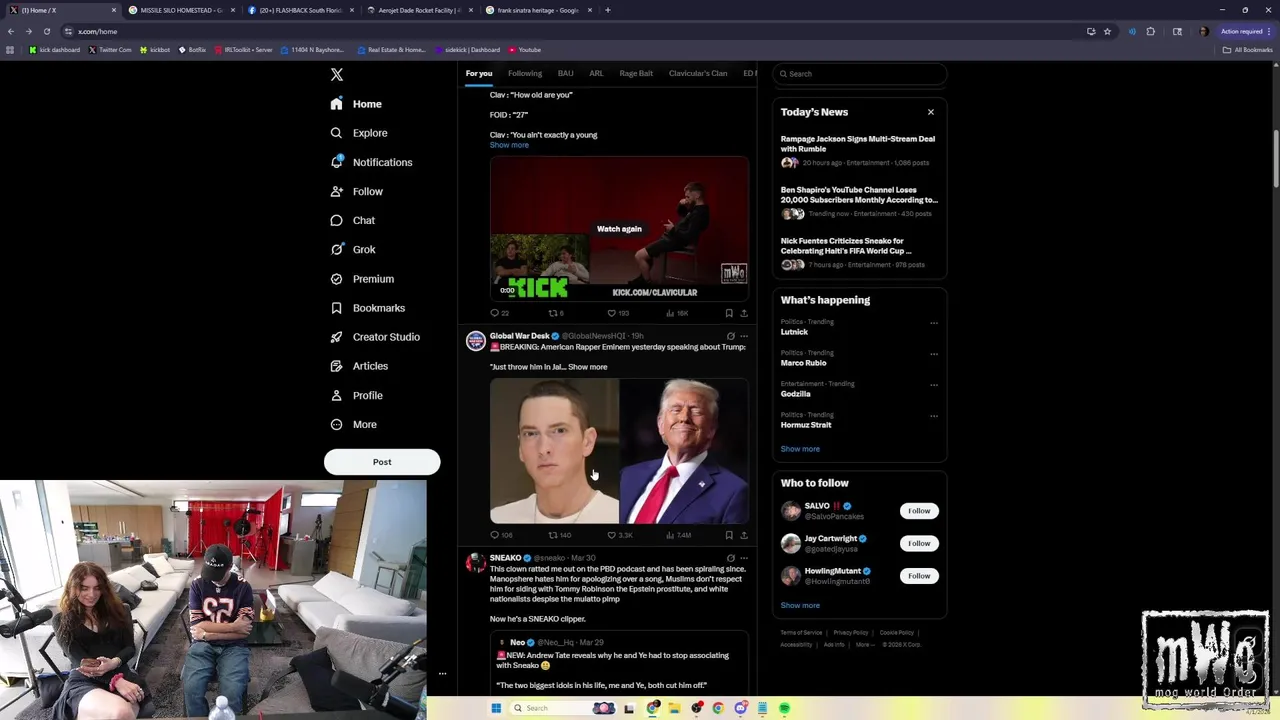Open Global War Desk profile avatar
Viewport: 1280px width, 720px height.
coord(475,342)
